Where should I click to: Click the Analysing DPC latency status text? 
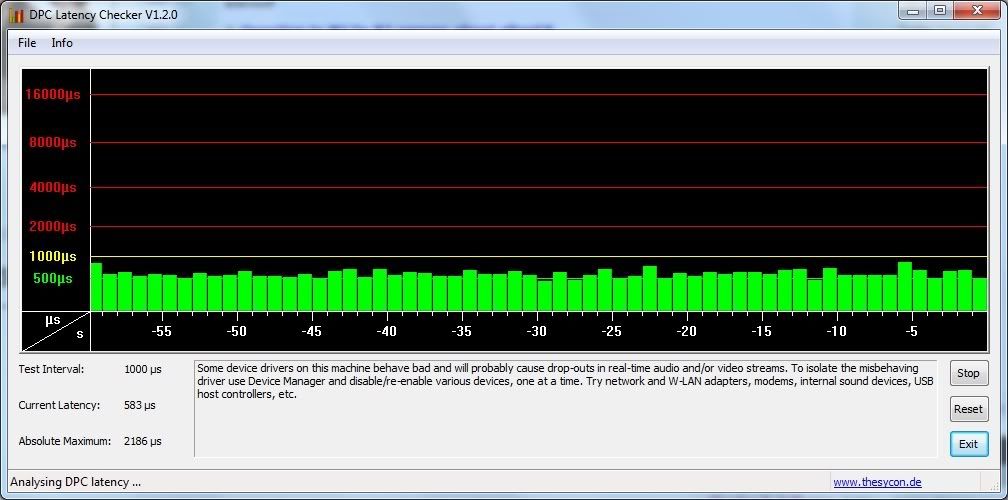76,482
